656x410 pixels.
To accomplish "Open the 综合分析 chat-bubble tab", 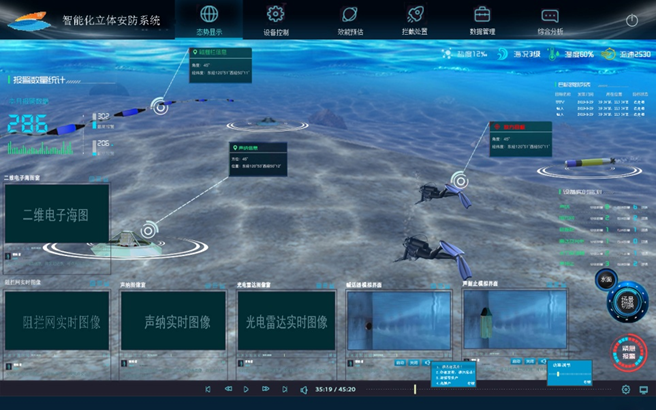I will 550,20.
